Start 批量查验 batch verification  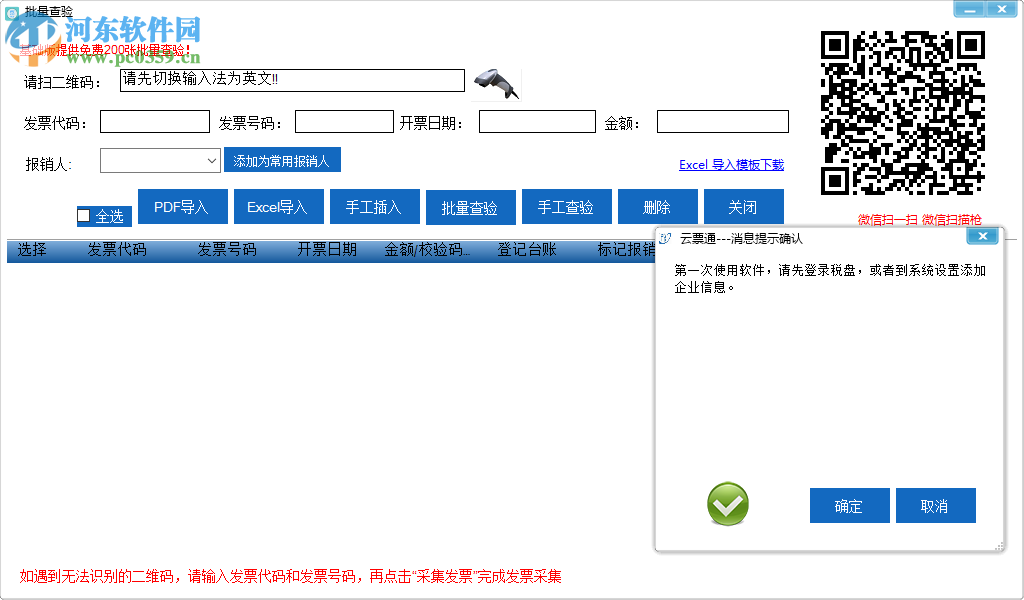tap(470, 206)
